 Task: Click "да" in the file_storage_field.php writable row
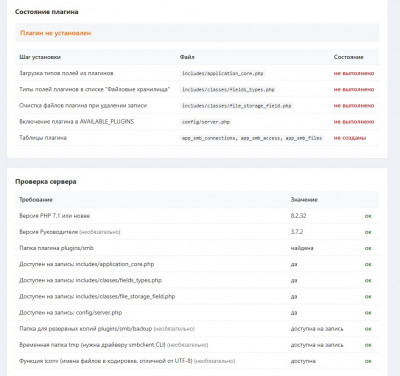click(x=294, y=297)
